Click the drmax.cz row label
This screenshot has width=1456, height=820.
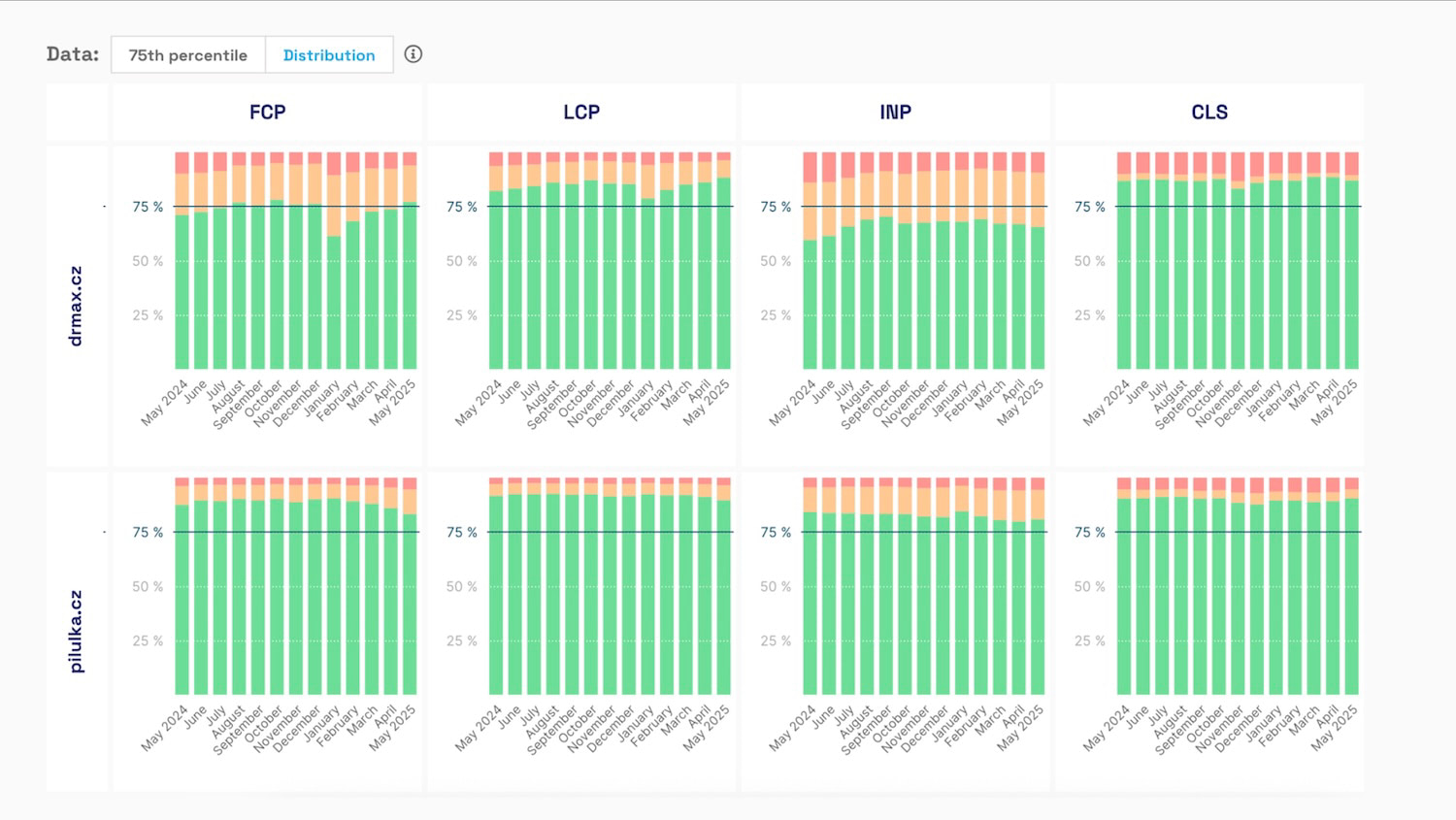point(76,306)
